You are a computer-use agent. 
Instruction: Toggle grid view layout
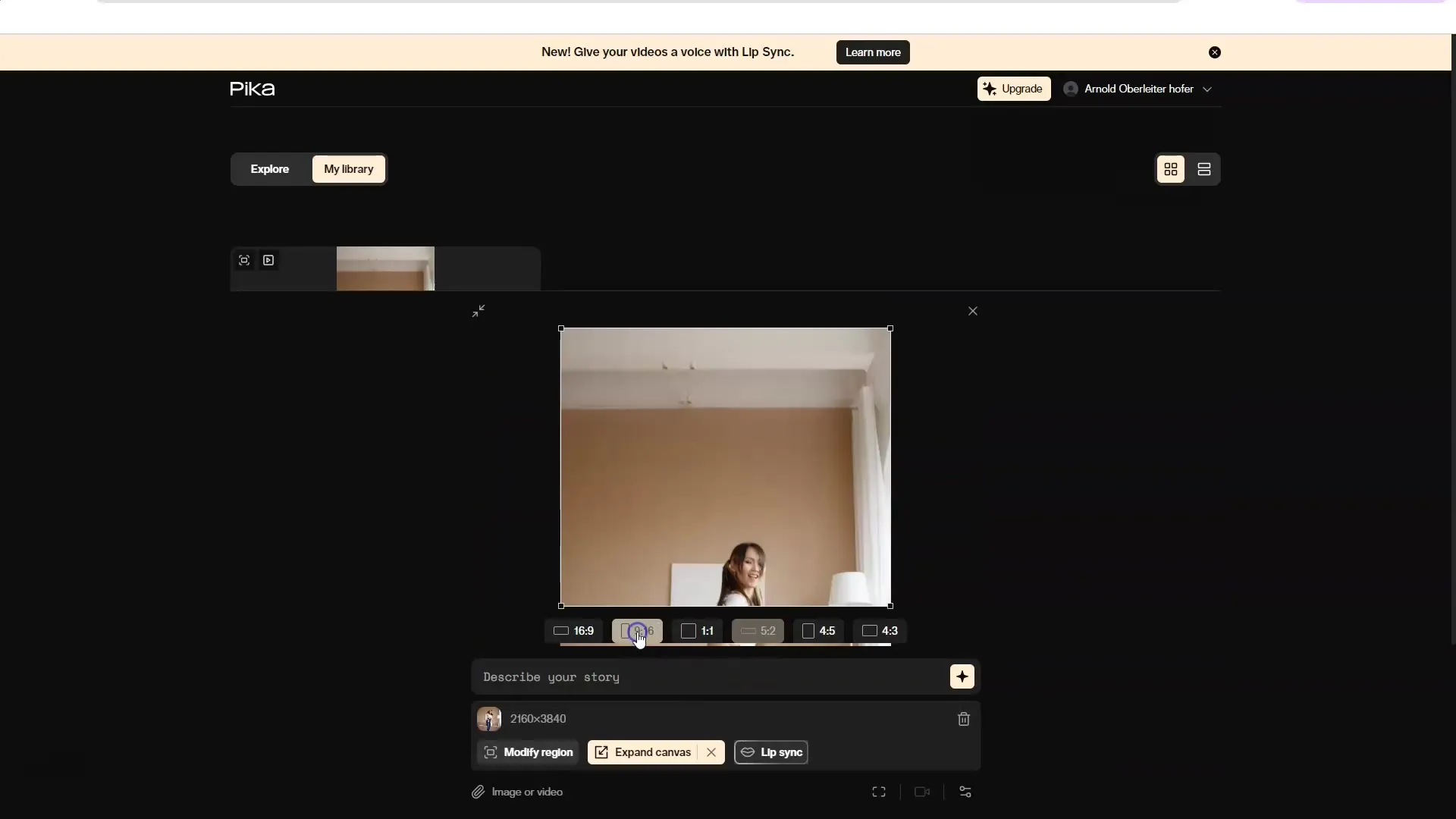[x=1170, y=168]
